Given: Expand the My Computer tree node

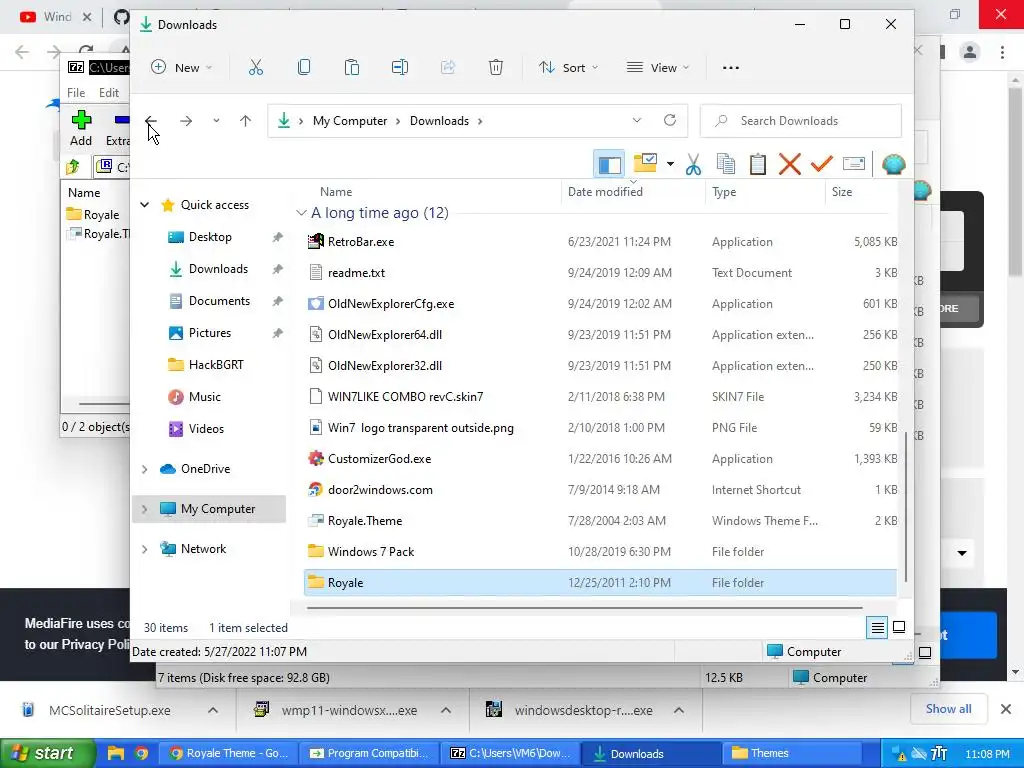Looking at the screenshot, I should pos(144,509).
